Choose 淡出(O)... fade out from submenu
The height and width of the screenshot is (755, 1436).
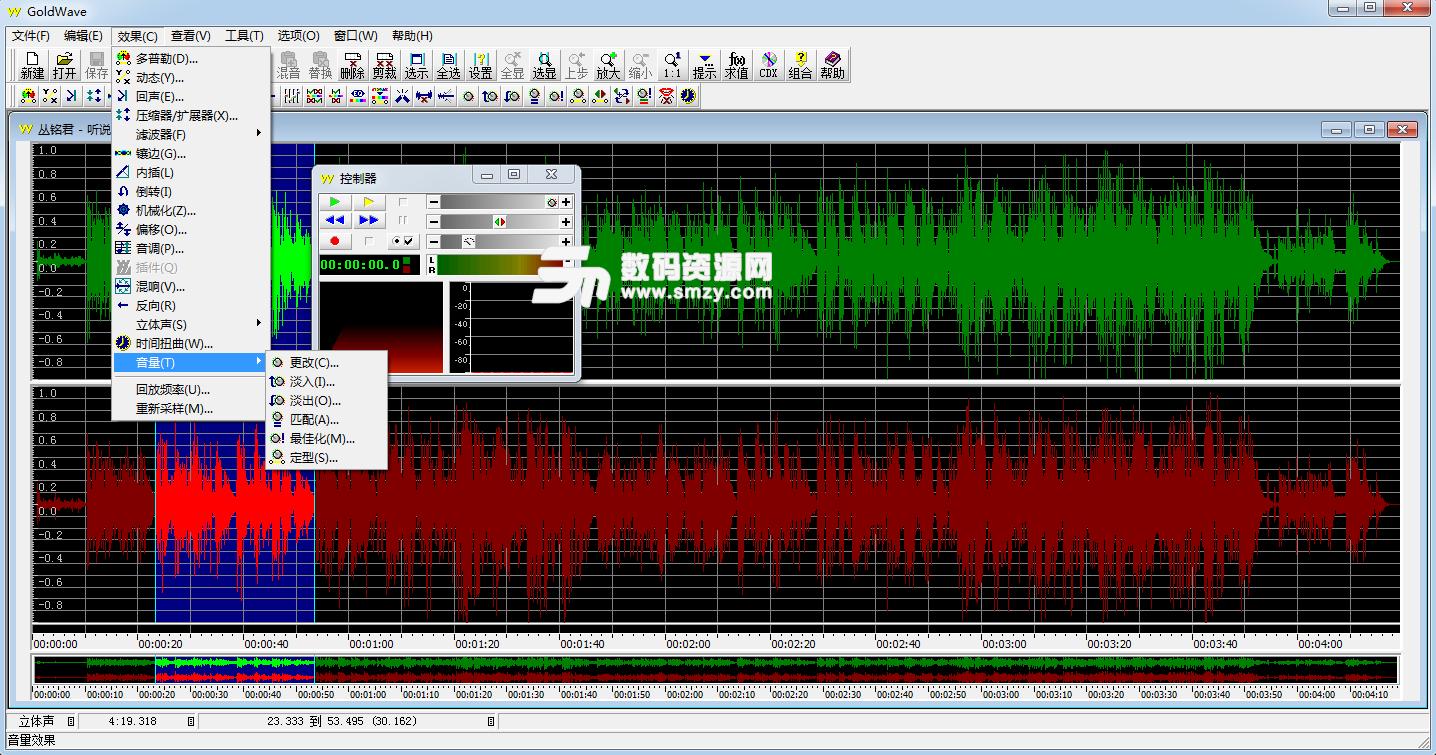pos(326,400)
